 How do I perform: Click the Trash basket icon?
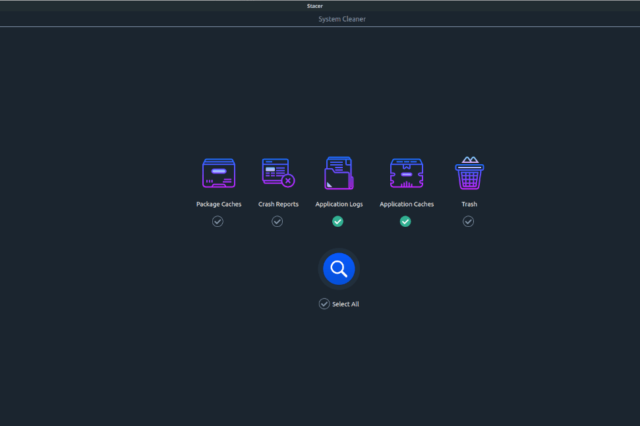(468, 173)
